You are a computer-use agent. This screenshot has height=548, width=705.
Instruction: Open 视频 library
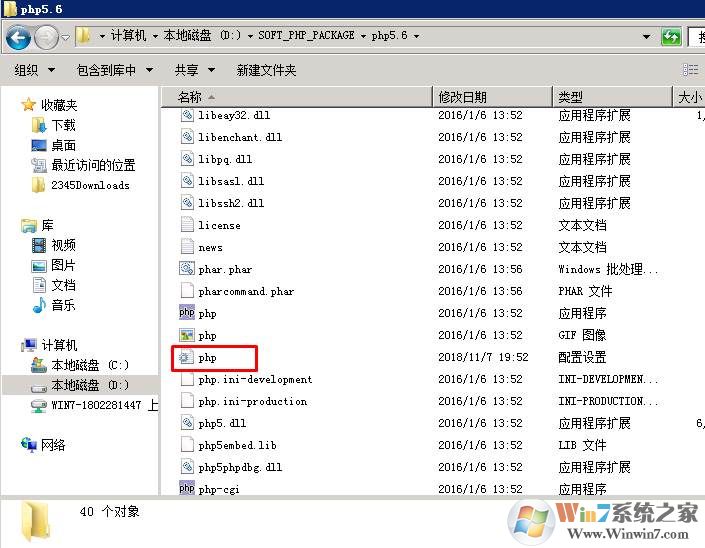click(54, 245)
